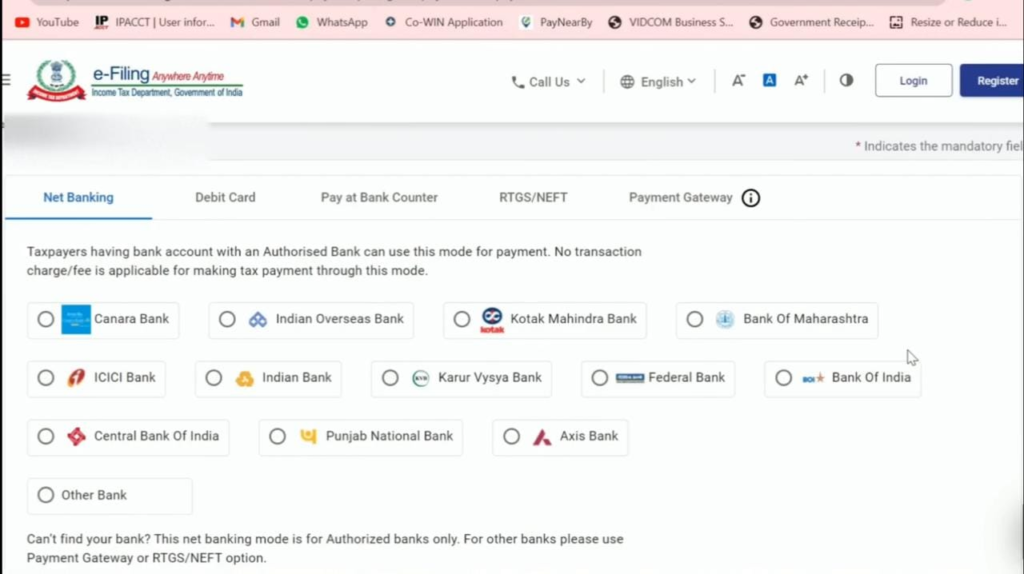Click the e-Filing Income Tax logo
Viewport: 1024px width, 574px height.
pos(135,81)
